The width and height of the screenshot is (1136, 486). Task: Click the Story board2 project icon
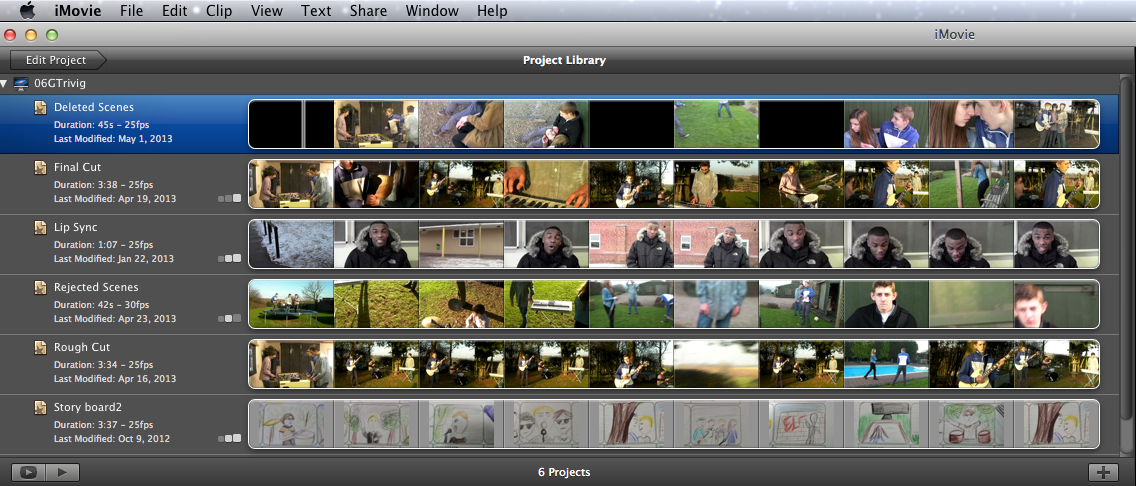(x=41, y=409)
